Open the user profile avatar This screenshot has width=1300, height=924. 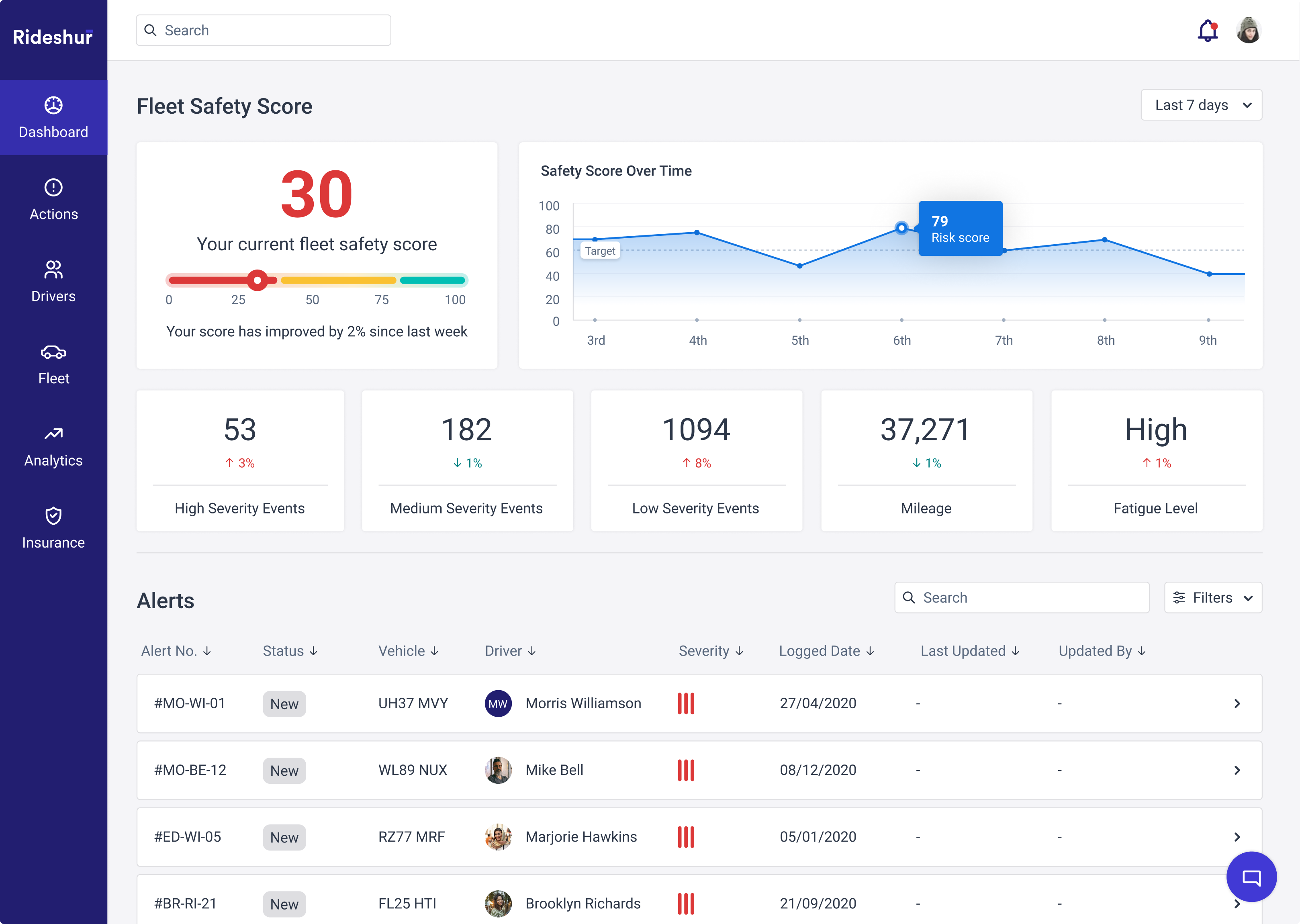pos(1248,30)
